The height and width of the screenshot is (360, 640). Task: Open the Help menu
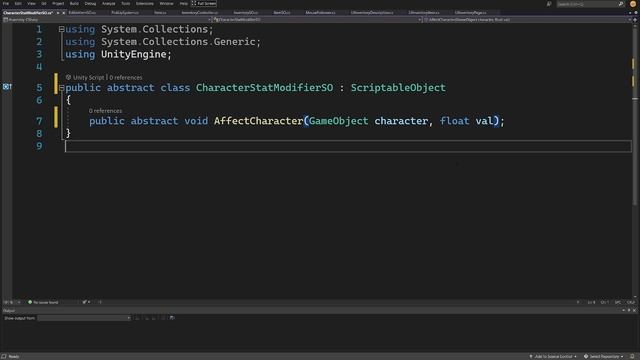[x=184, y=3]
